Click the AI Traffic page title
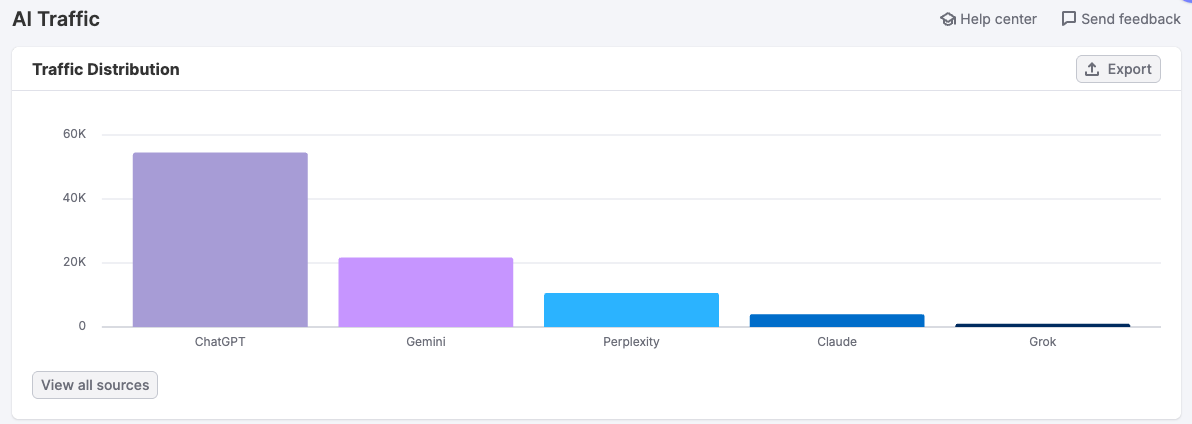The height and width of the screenshot is (424, 1192). tap(56, 19)
